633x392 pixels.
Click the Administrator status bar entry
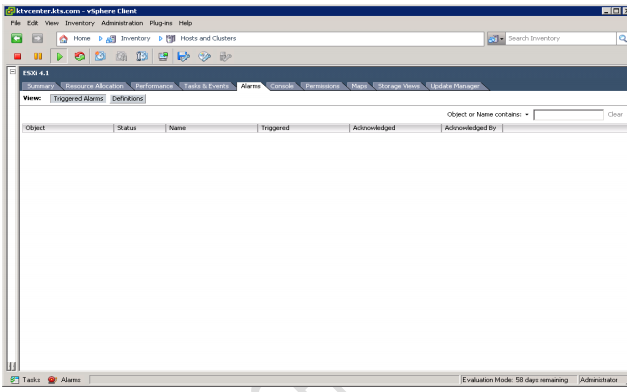(599, 380)
